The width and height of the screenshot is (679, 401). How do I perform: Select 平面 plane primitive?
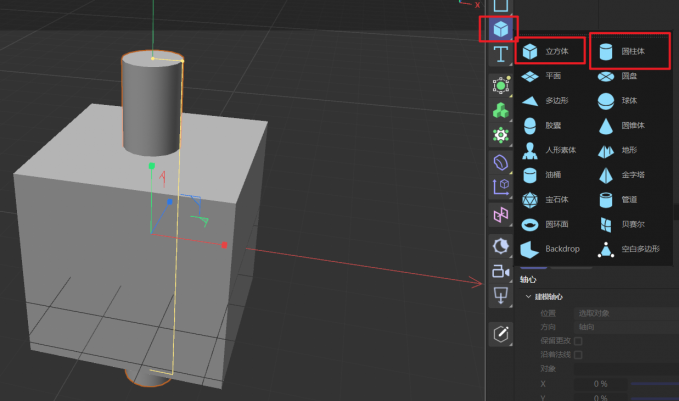tap(541, 76)
